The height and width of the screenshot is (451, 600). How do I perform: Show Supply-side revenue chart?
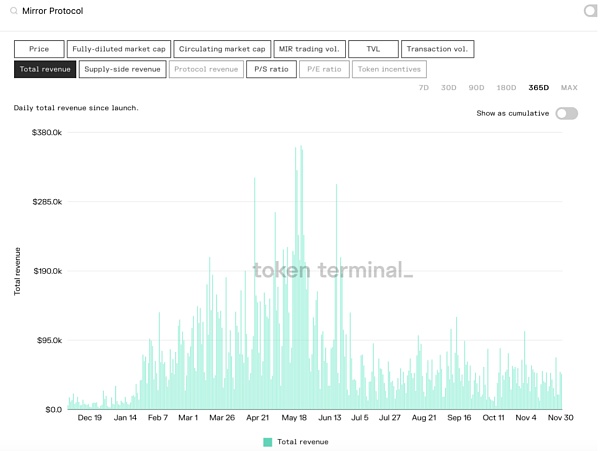[x=122, y=69]
